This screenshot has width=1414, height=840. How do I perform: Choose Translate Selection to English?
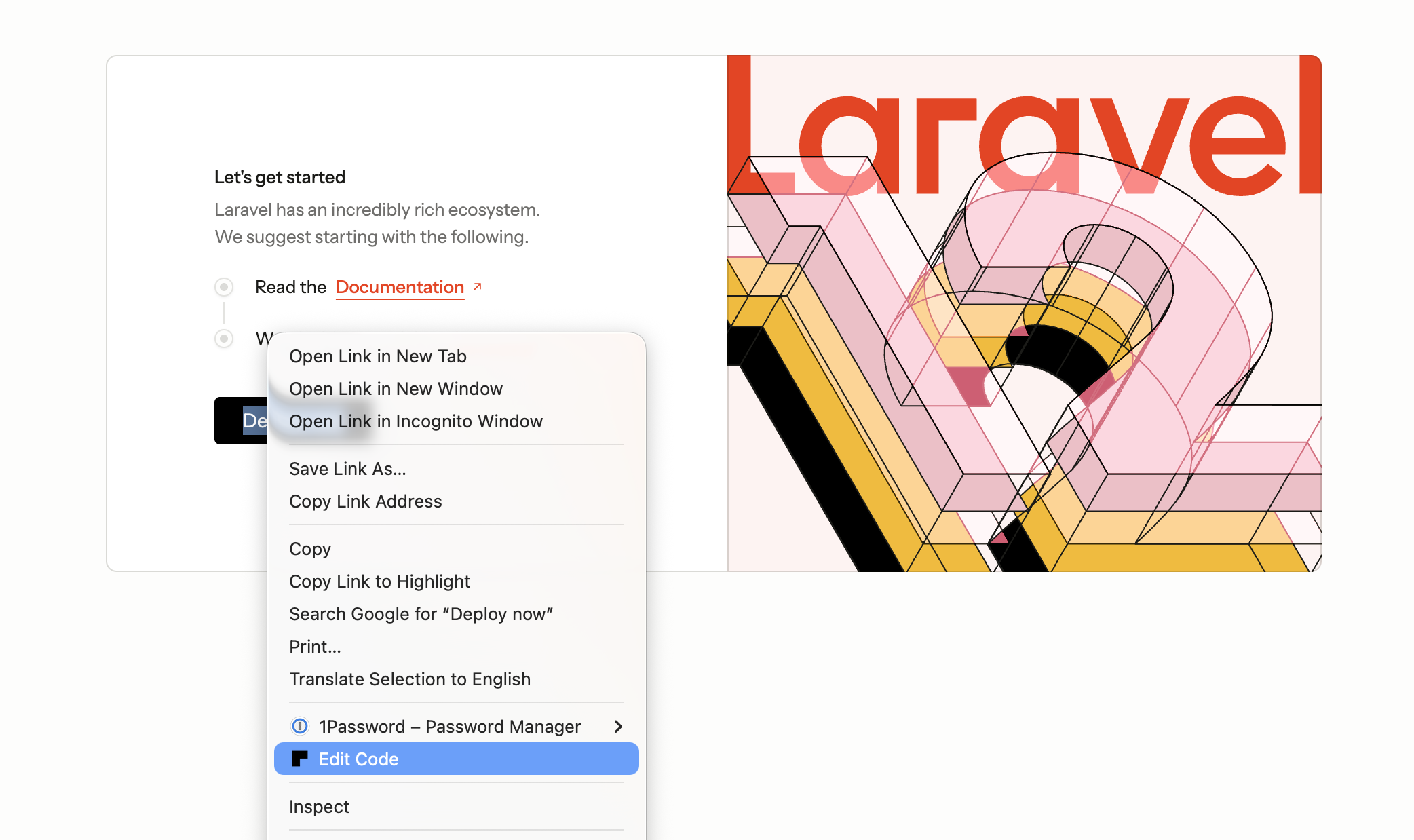(410, 679)
